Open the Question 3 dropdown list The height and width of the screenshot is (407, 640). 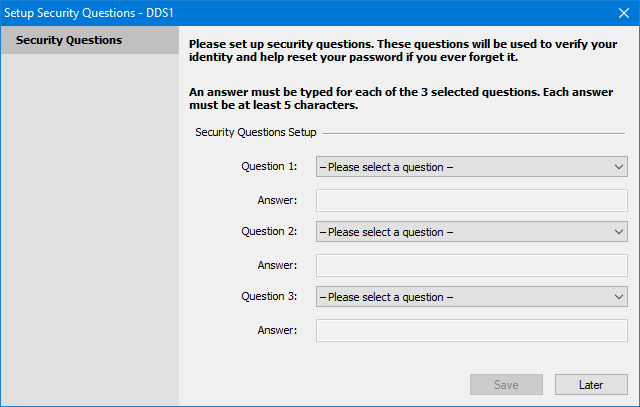(x=471, y=297)
